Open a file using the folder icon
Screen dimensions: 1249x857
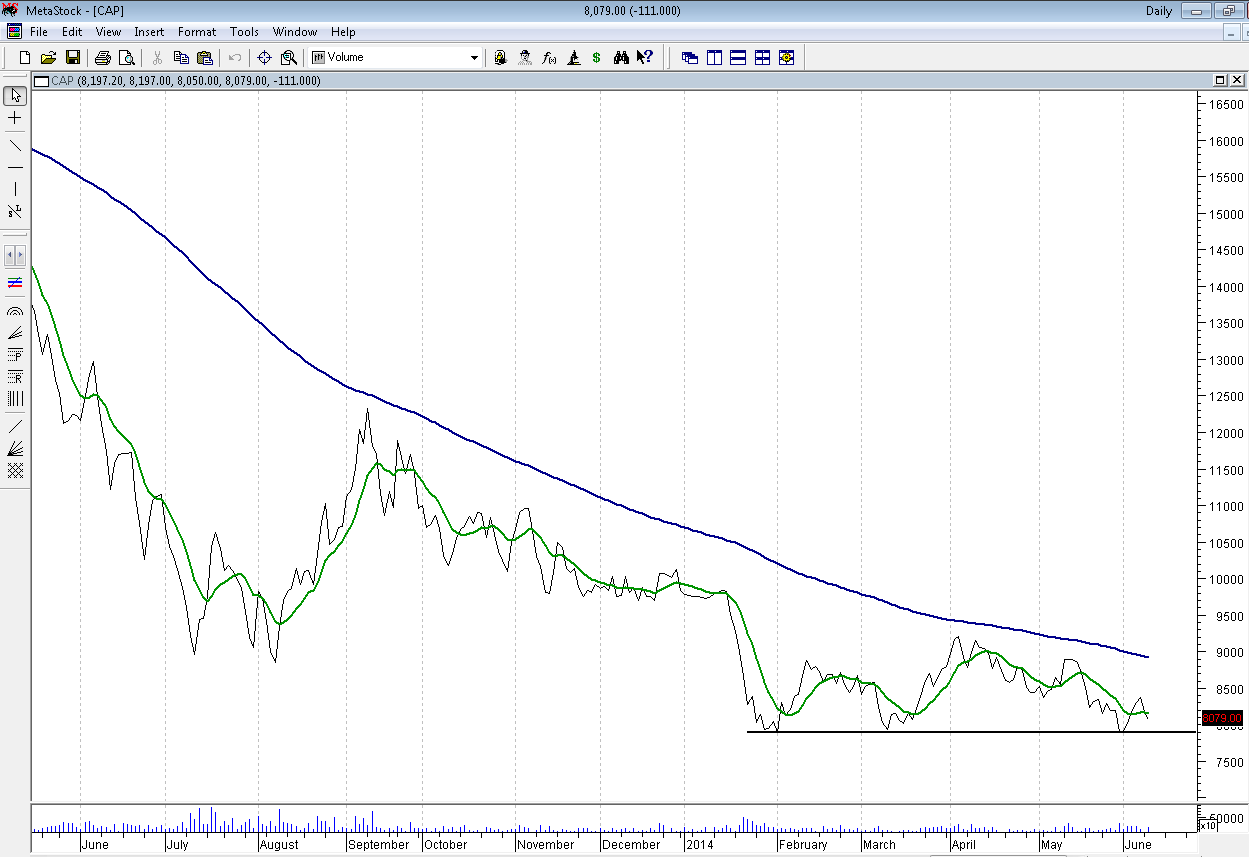pyautogui.click(x=48, y=58)
